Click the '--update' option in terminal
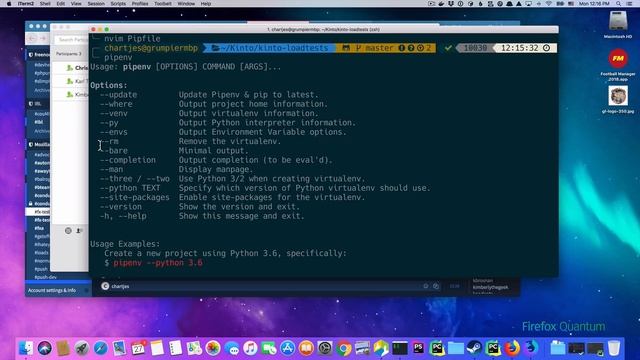The height and width of the screenshot is (360, 640). (x=118, y=95)
